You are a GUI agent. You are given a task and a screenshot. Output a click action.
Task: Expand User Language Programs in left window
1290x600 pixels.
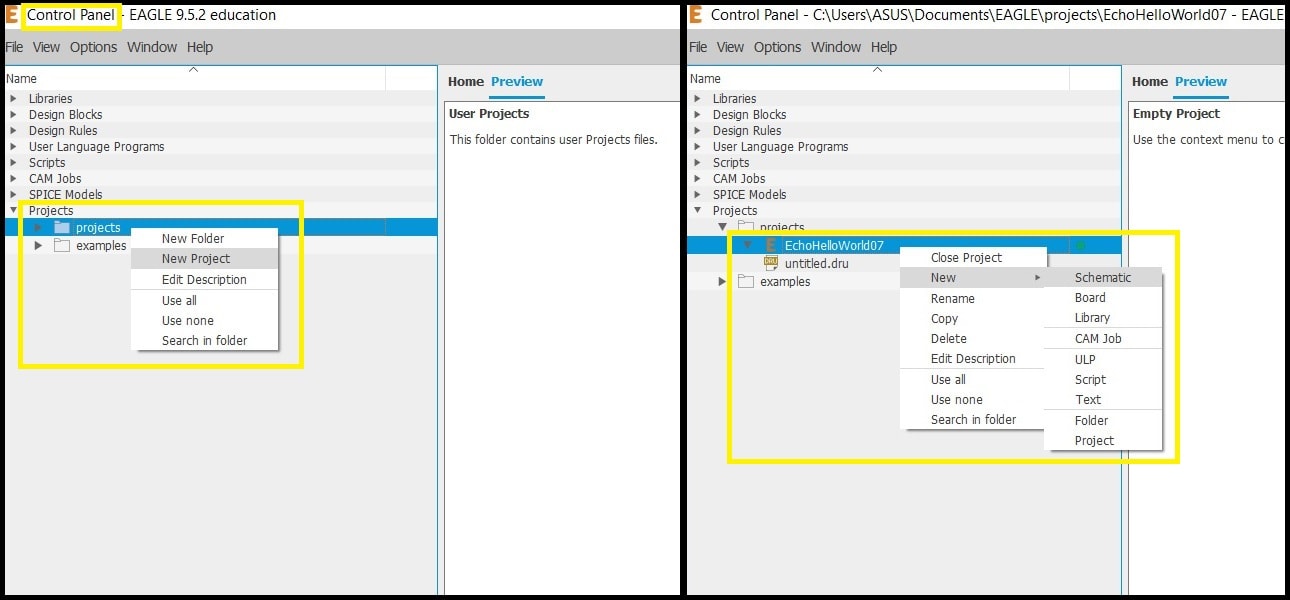tap(13, 146)
